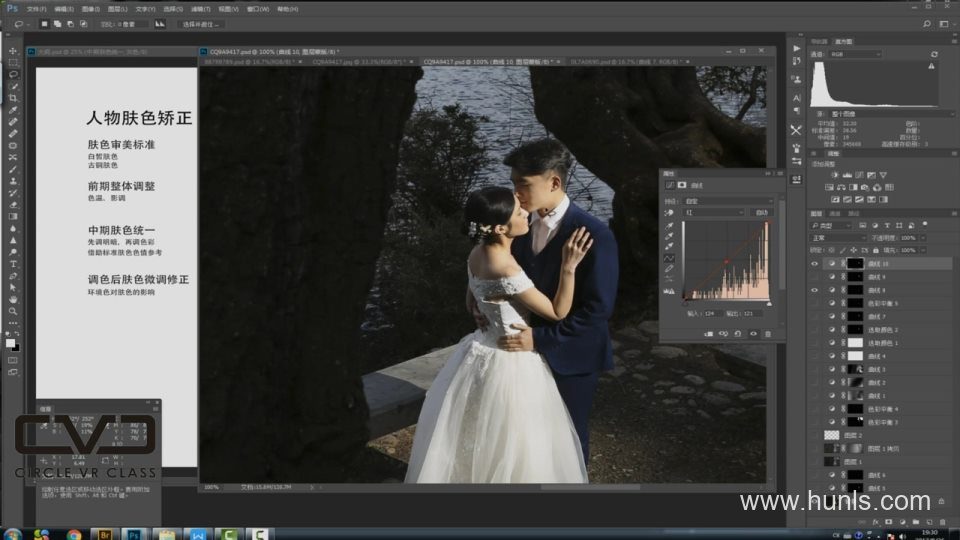Select the Gradient tool
960x540 pixels.
coord(13,217)
